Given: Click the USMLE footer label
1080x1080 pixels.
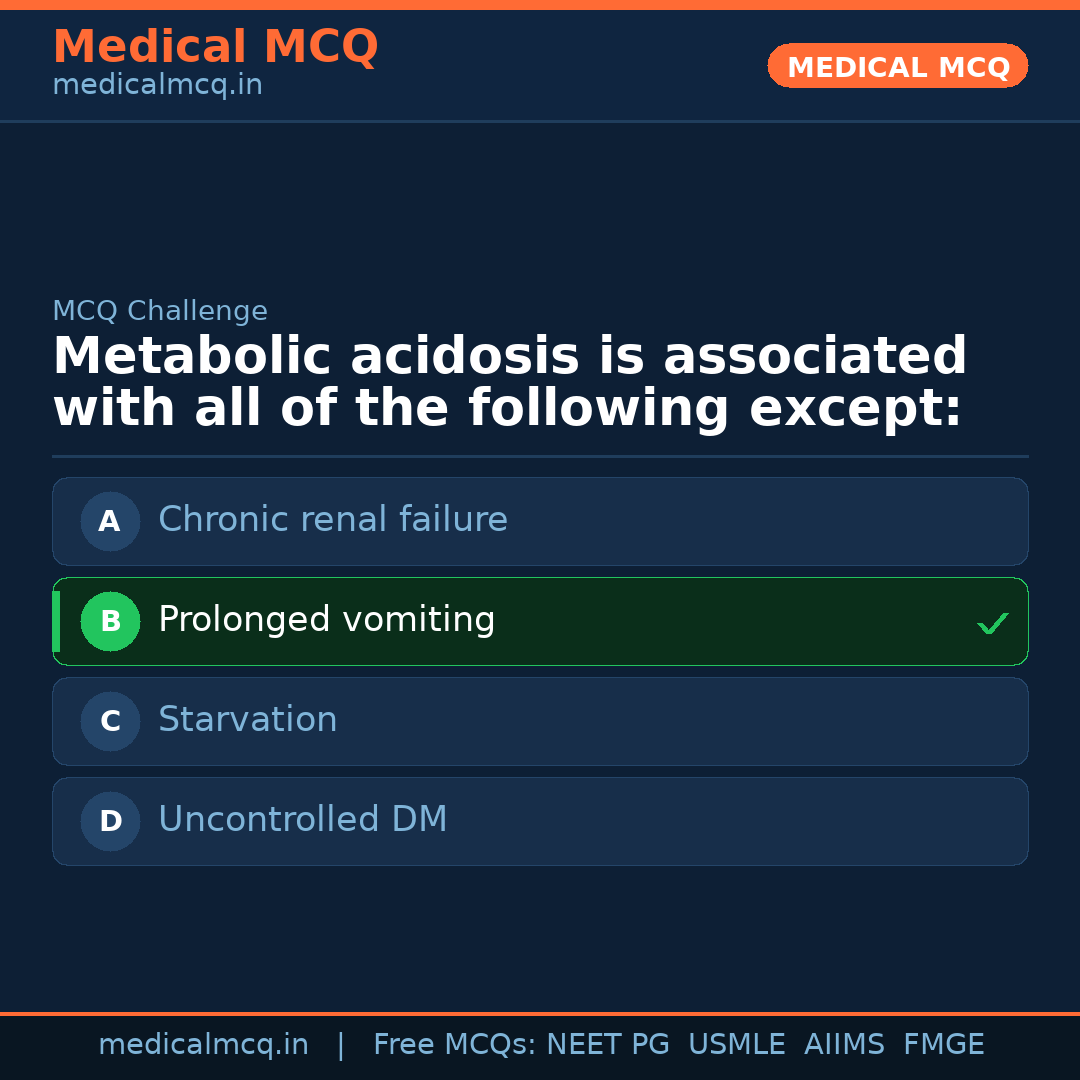Looking at the screenshot, I should click(x=736, y=1045).
